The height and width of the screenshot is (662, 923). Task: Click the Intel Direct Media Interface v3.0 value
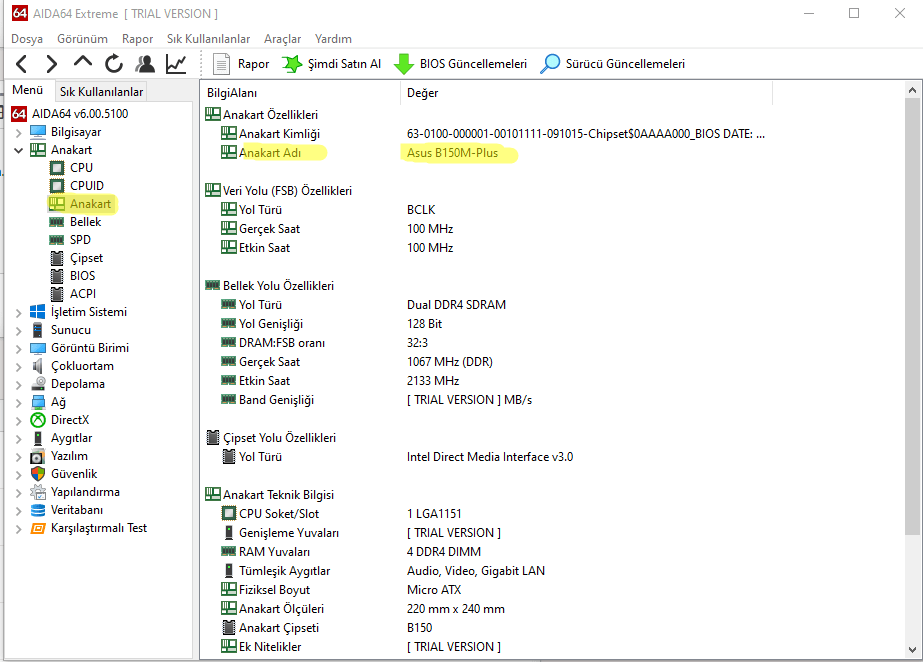(x=490, y=457)
